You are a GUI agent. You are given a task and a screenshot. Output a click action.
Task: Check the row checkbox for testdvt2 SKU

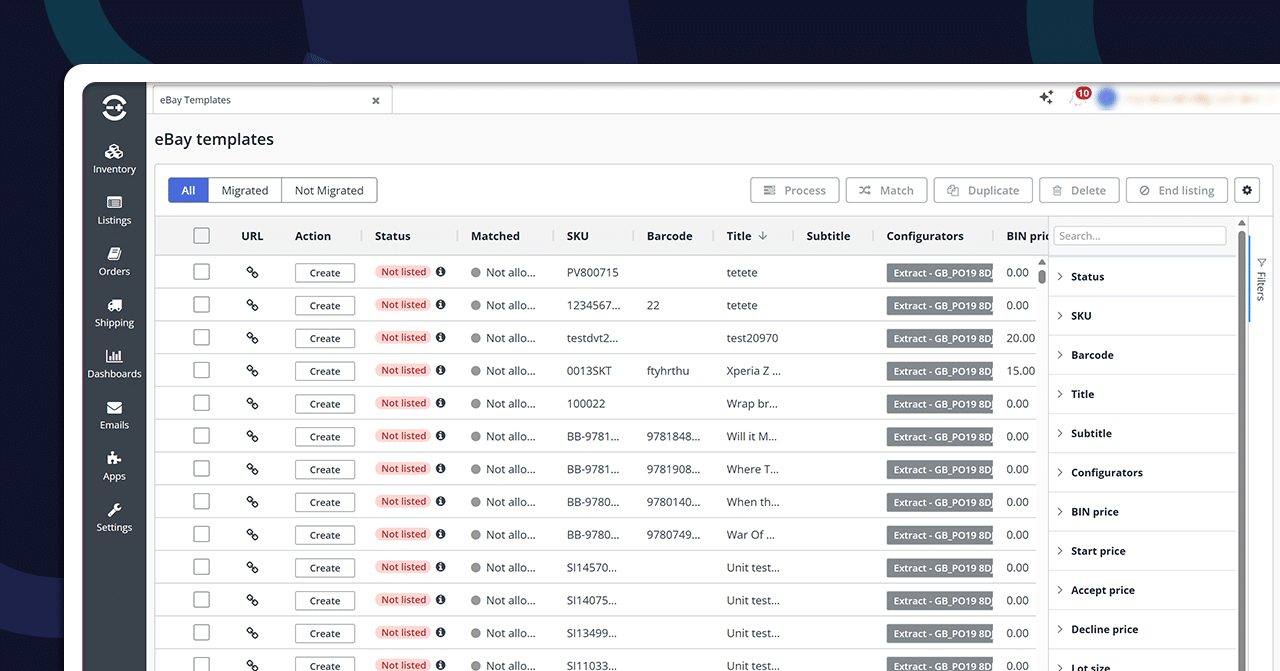click(201, 338)
